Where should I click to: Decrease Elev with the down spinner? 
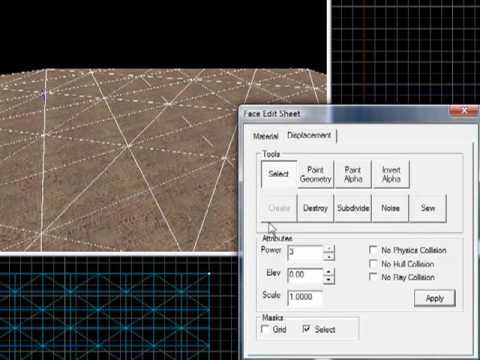[329, 279]
